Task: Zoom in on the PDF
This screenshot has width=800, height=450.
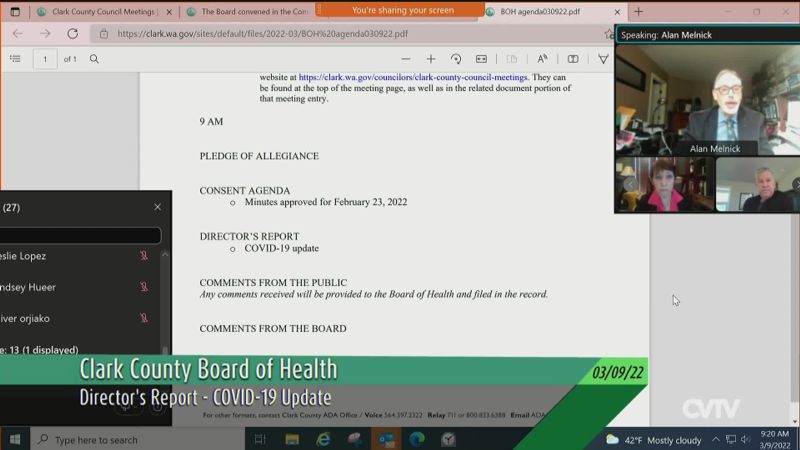Action: 431,59
